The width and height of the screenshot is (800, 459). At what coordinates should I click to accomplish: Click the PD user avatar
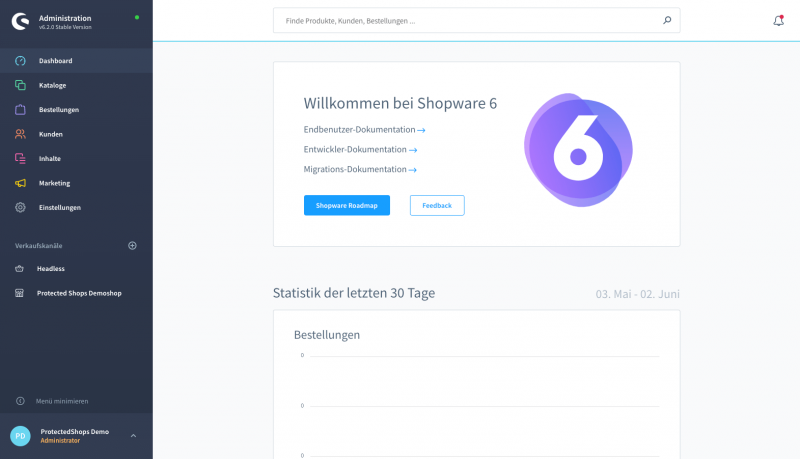pos(20,436)
